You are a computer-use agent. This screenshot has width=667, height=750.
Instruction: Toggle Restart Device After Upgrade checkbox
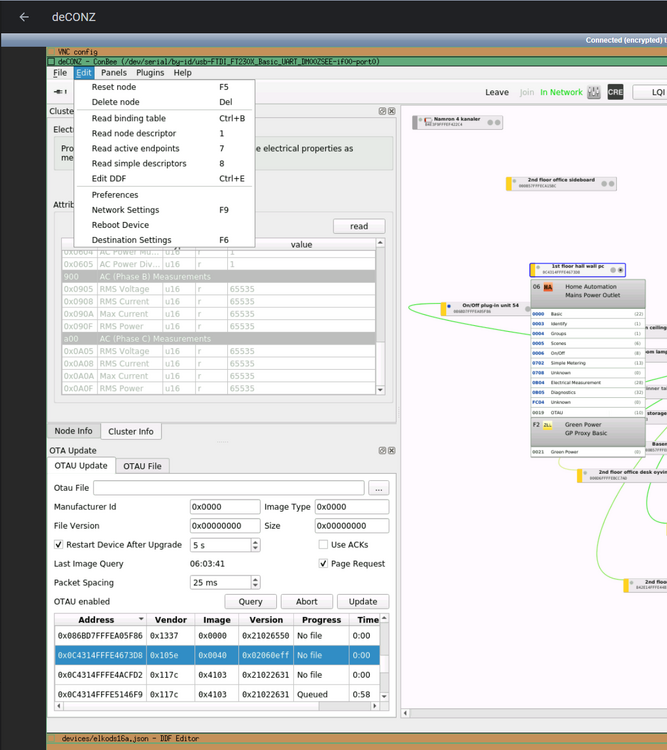coord(59,545)
